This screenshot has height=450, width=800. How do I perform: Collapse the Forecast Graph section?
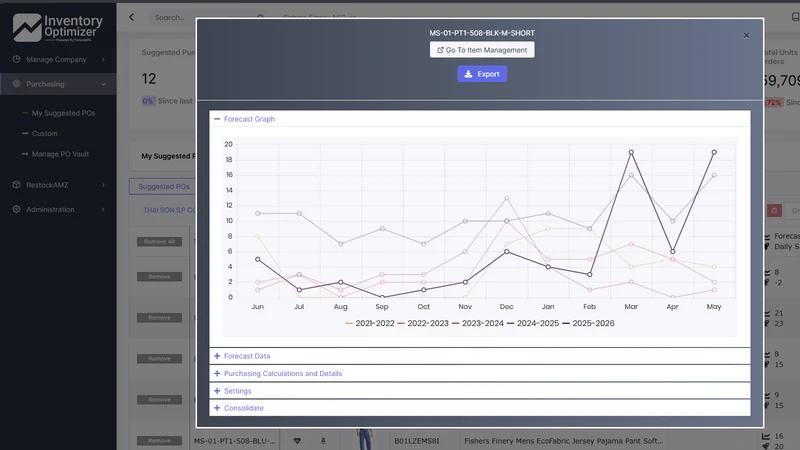[x=244, y=119]
